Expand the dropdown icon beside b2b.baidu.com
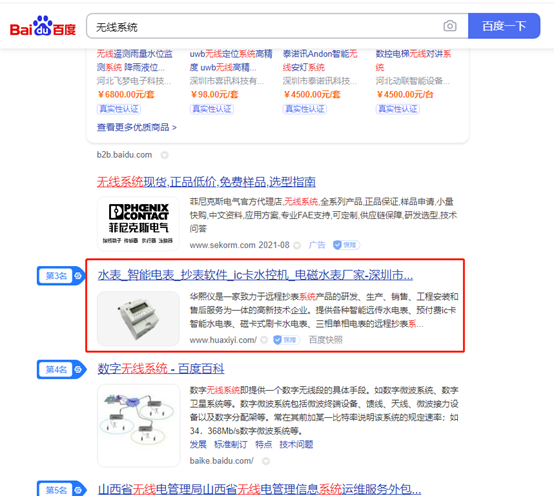The image size is (554, 496). pos(165,155)
